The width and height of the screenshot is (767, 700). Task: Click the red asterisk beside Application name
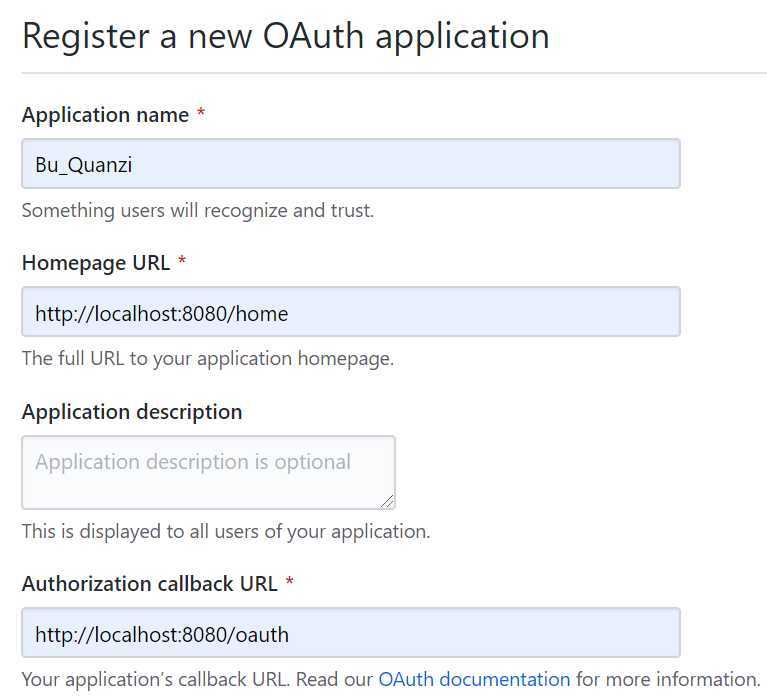tap(201, 115)
